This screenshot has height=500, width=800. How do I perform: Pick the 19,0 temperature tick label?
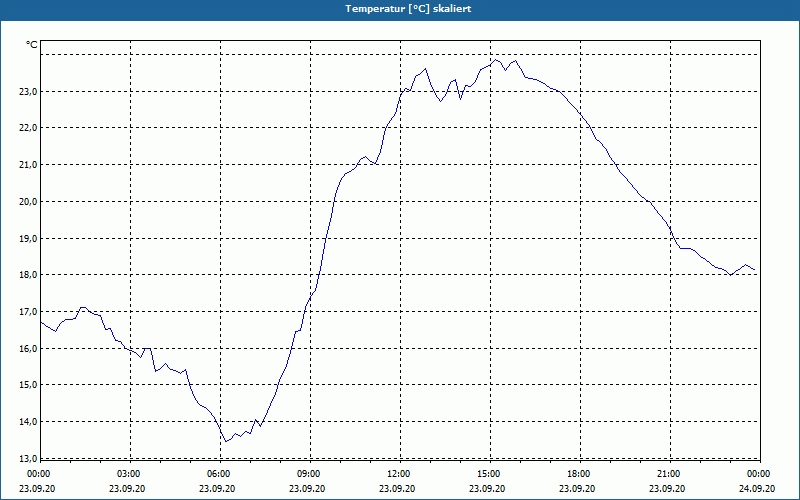[29, 238]
